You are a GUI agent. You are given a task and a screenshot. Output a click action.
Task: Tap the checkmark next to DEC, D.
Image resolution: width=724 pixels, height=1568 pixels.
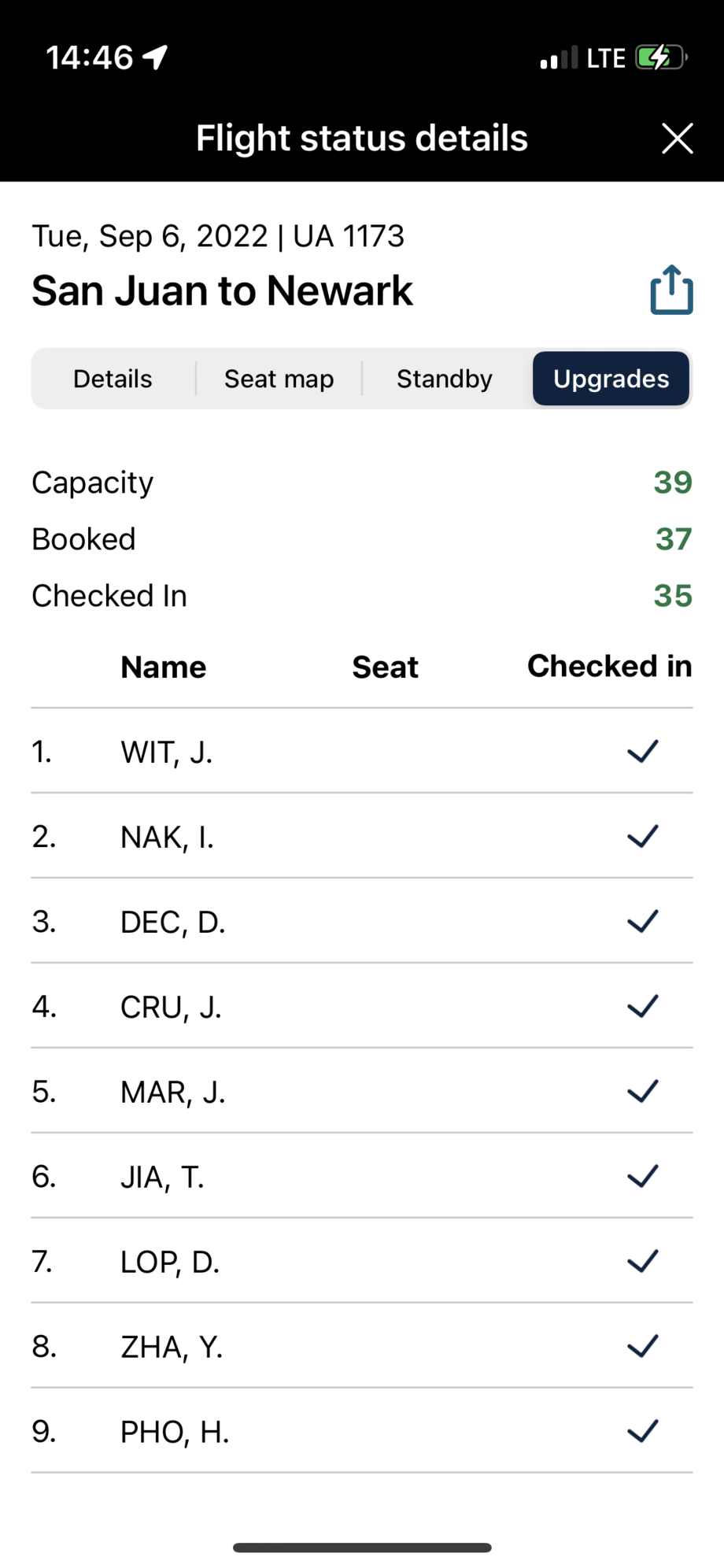tap(642, 921)
